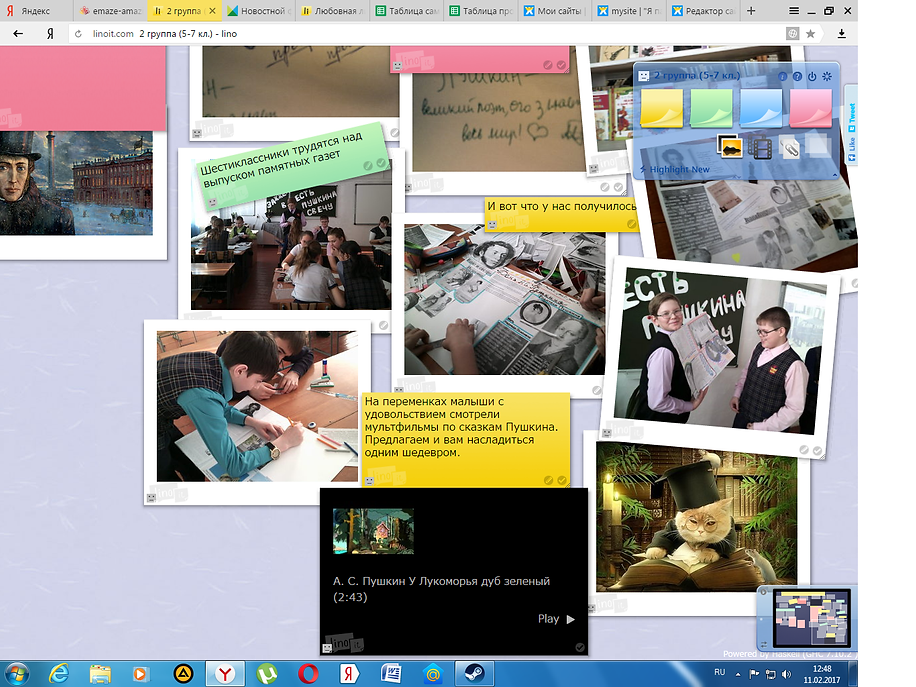Viewport: 916px width, 687px height.
Task: Click the Highlight New link
Action: (679, 169)
